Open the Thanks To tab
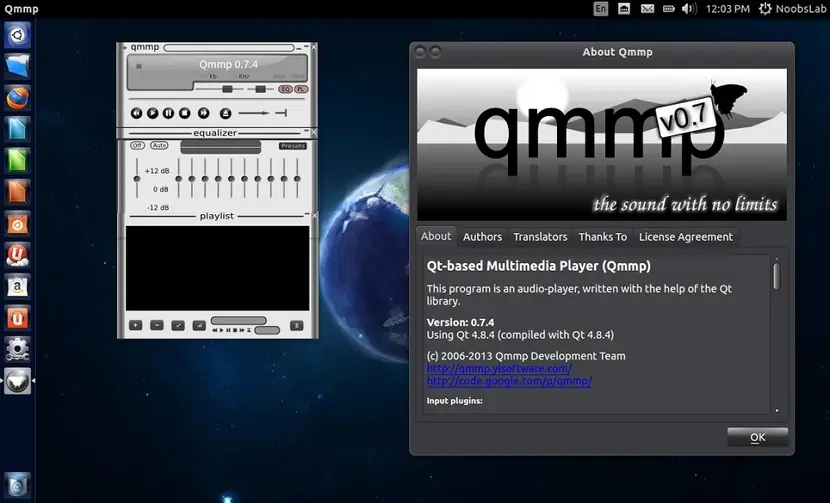This screenshot has height=503, width=830. pyautogui.click(x=602, y=237)
